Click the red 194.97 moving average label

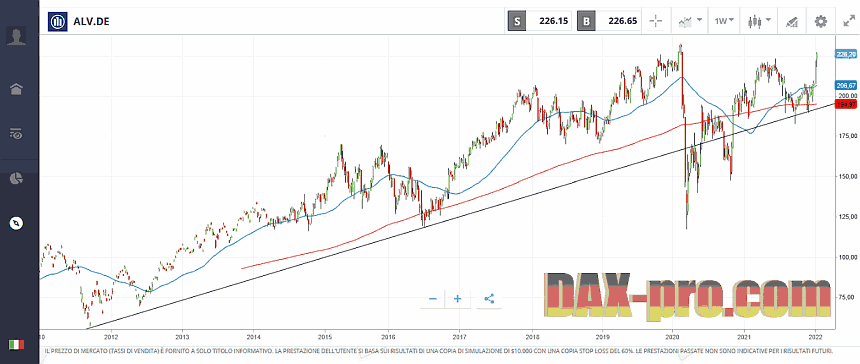pyautogui.click(x=846, y=104)
